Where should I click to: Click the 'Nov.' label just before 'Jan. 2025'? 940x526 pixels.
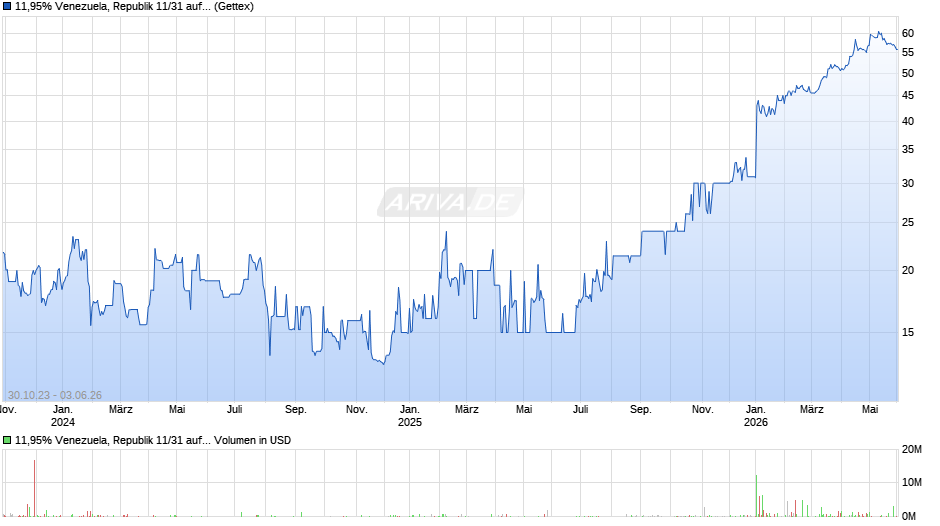click(357, 410)
